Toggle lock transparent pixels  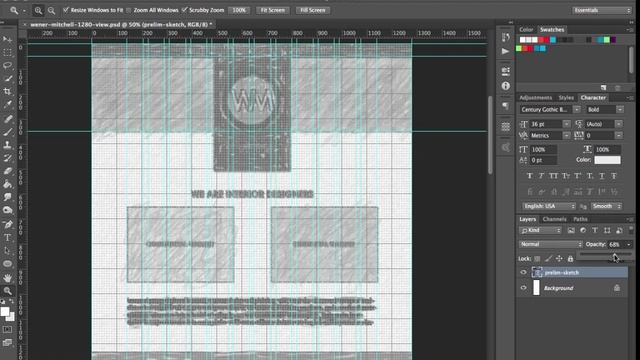pos(537,259)
